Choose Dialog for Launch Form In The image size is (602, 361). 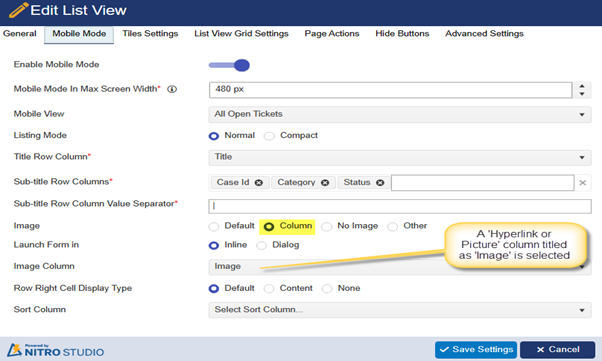[261, 245]
